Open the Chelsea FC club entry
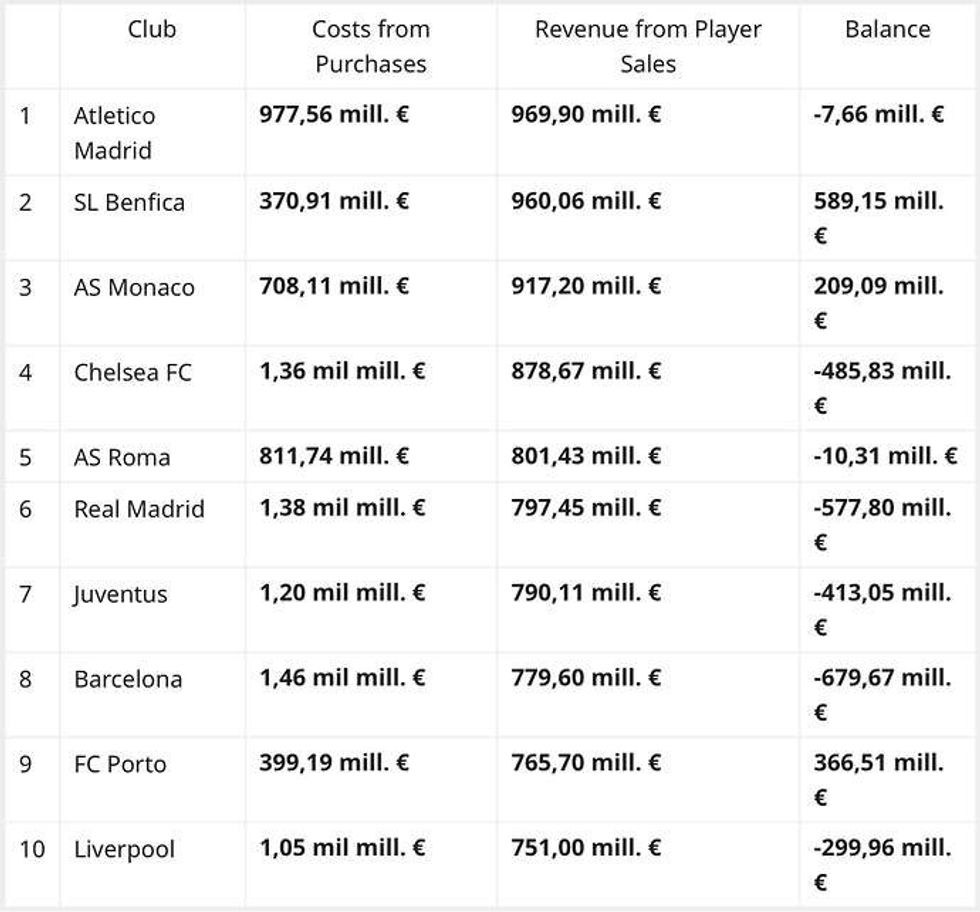The image size is (980, 912). 132,373
